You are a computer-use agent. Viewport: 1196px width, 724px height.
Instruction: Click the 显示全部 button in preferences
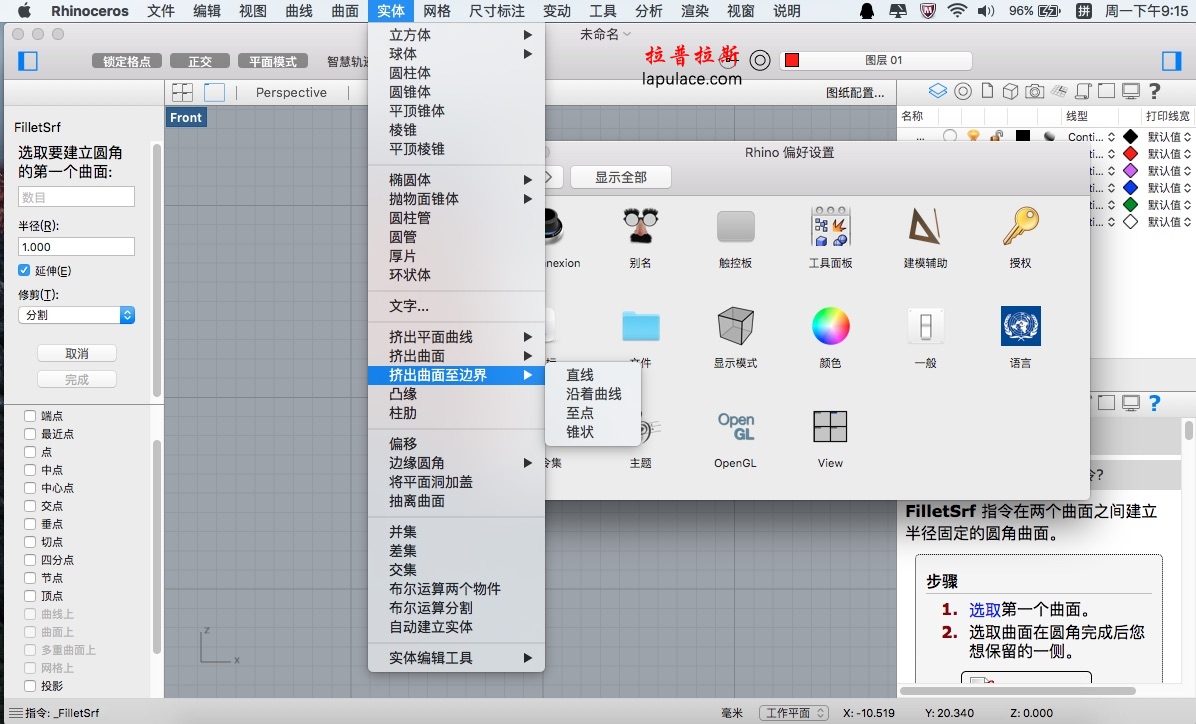(621, 177)
